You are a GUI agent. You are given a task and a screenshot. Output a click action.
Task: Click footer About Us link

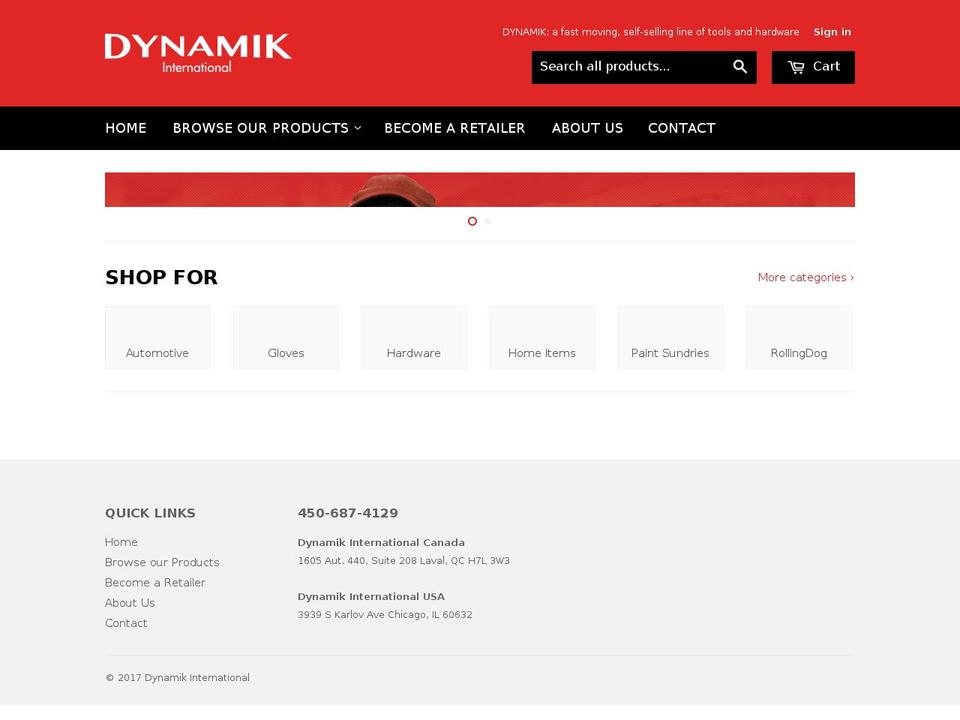click(x=130, y=602)
